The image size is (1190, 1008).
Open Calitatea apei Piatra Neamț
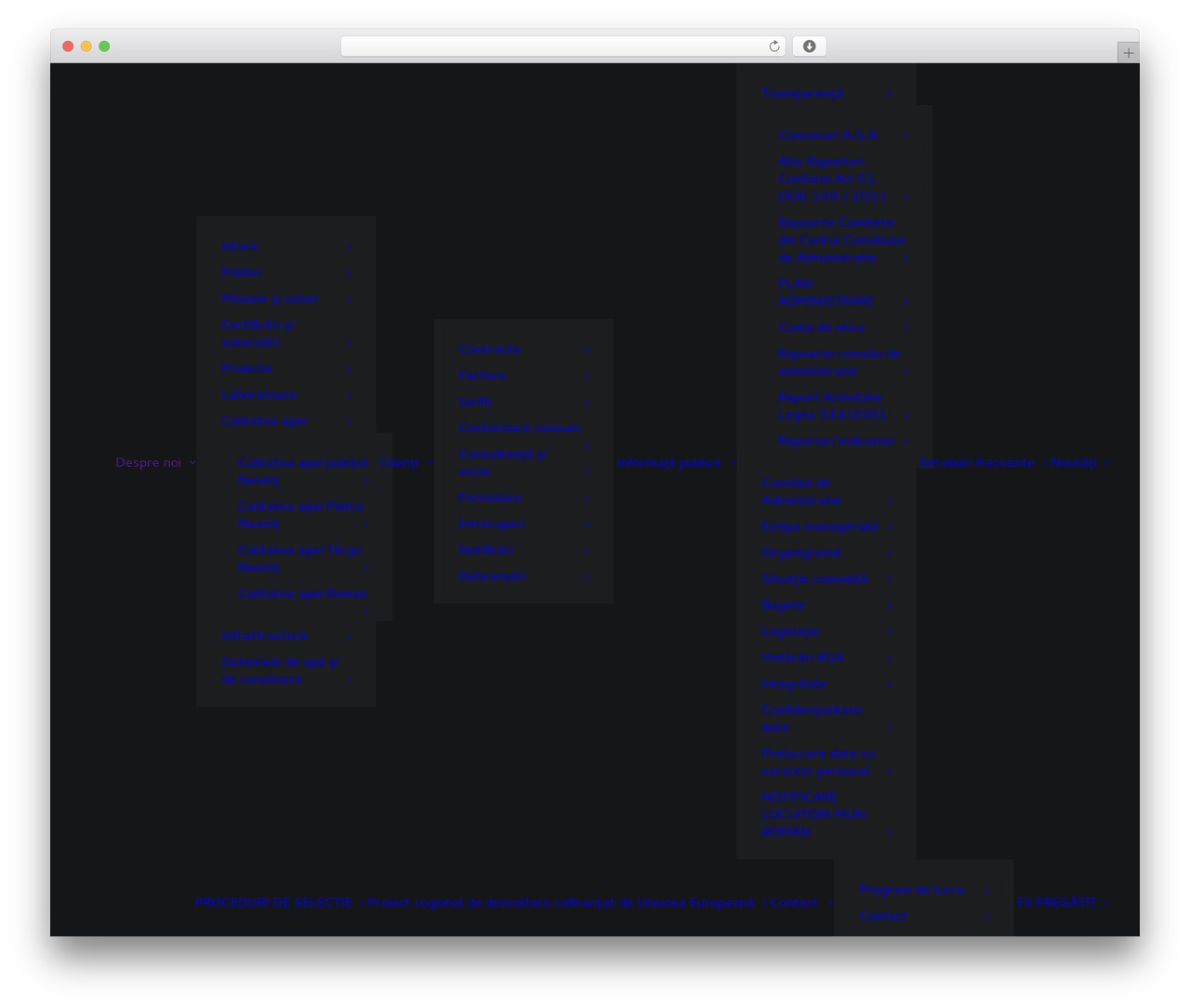click(301, 515)
